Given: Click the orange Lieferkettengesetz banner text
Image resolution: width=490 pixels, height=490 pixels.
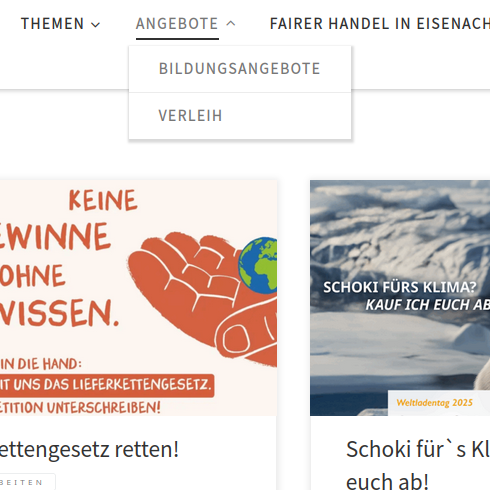Looking at the screenshot, I should [107, 386].
